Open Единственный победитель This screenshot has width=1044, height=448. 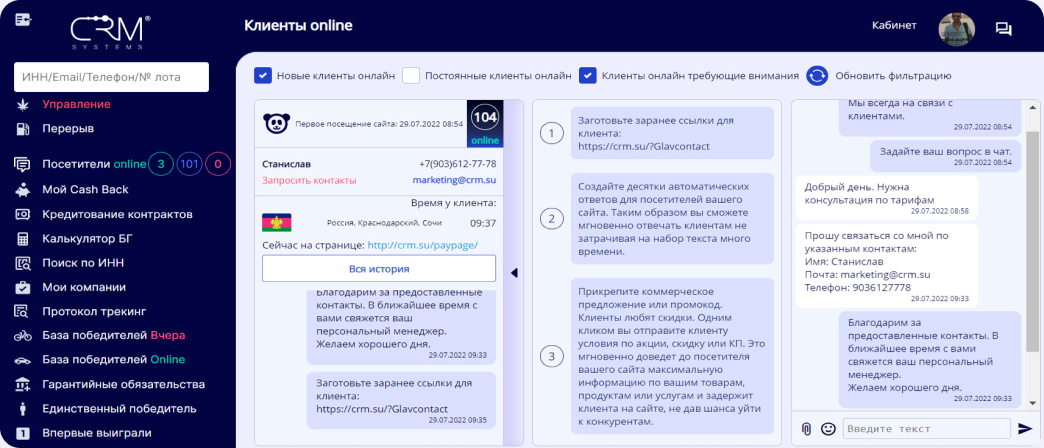click(119, 409)
